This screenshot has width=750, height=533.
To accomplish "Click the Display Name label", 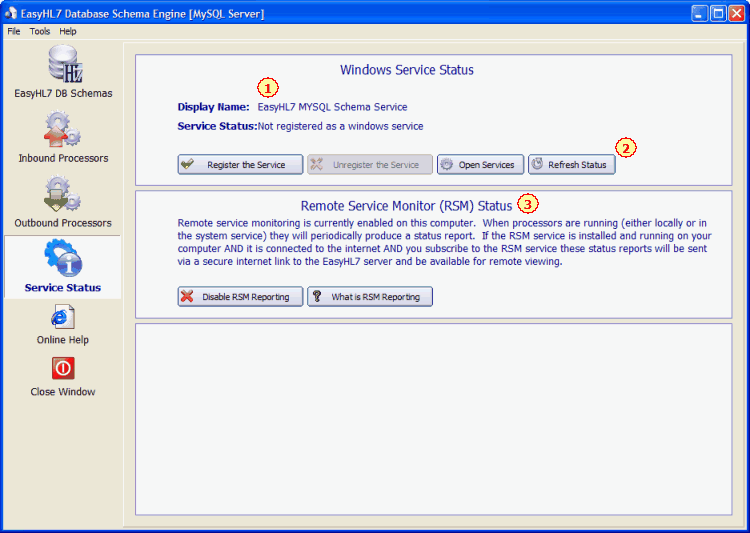I will (213, 107).
